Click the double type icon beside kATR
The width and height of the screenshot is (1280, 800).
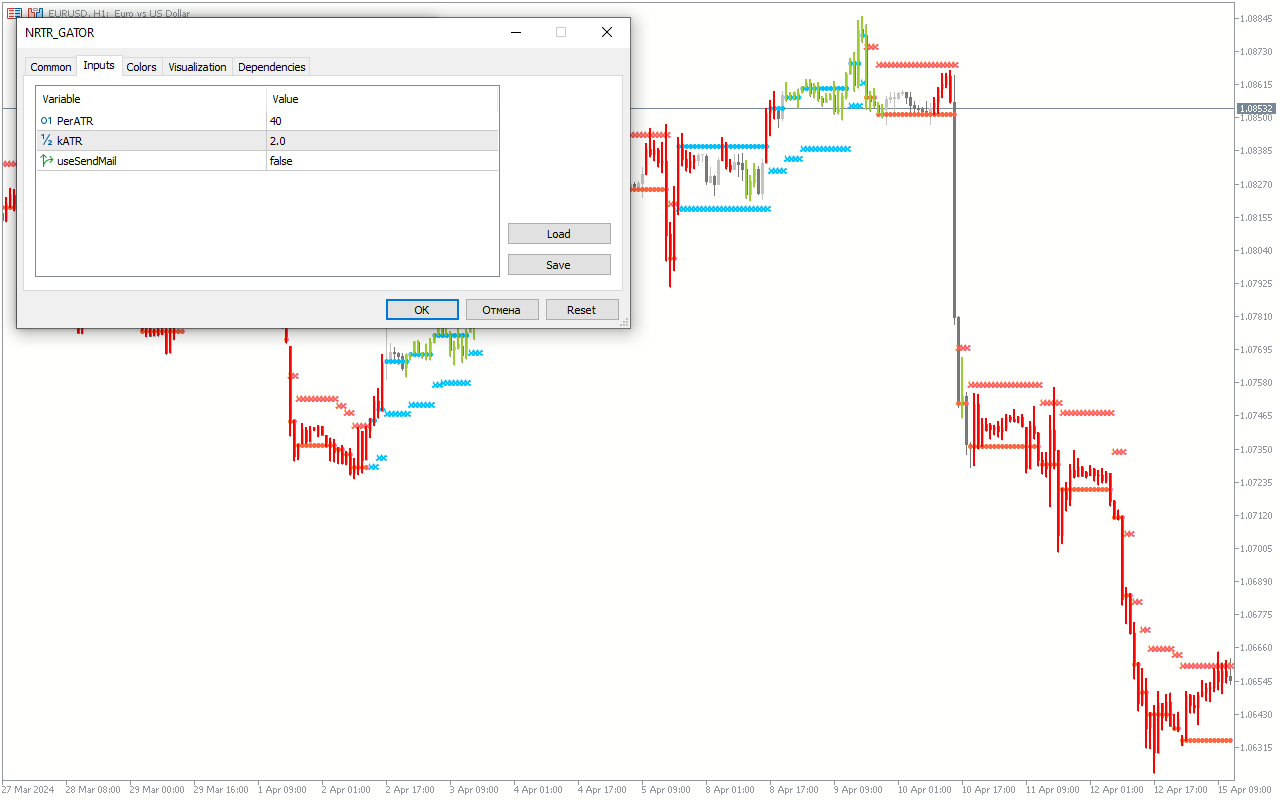pyautogui.click(x=46, y=141)
